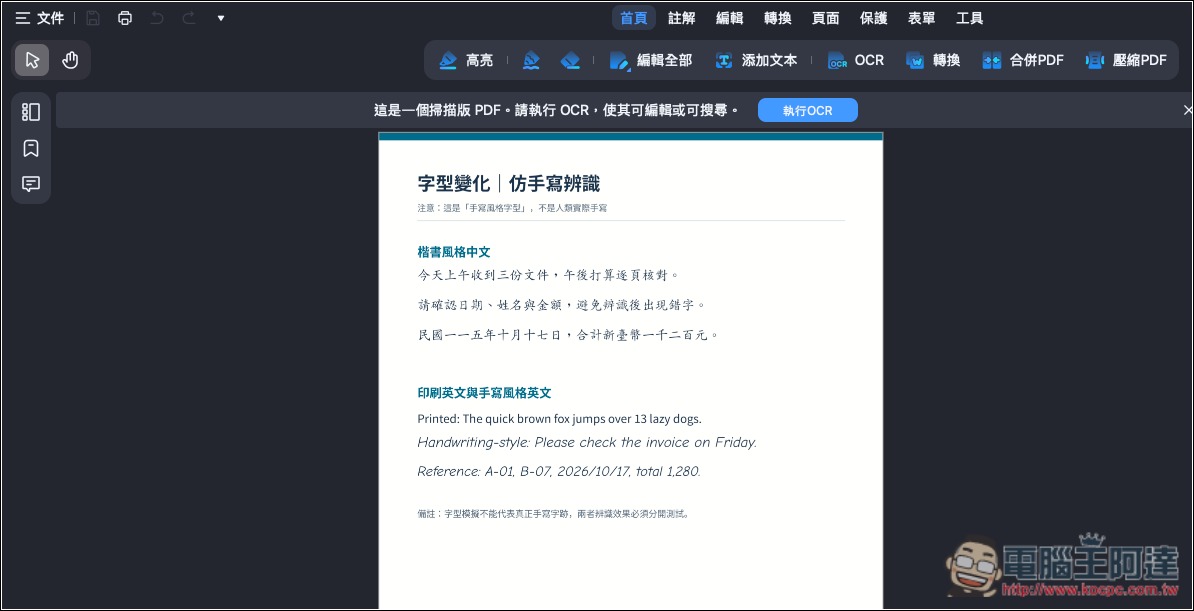Click the banner text 這是一個掃描版 PDF
This screenshot has width=1194, height=611.
[x=557, y=110]
